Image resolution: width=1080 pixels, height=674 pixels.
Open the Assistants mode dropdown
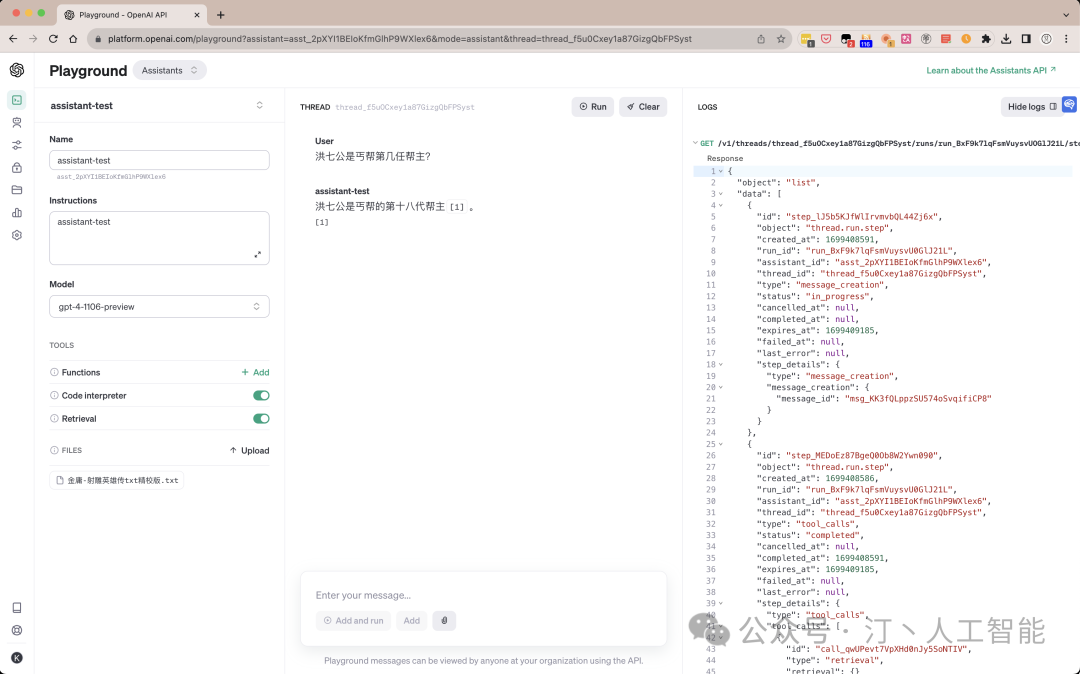169,70
